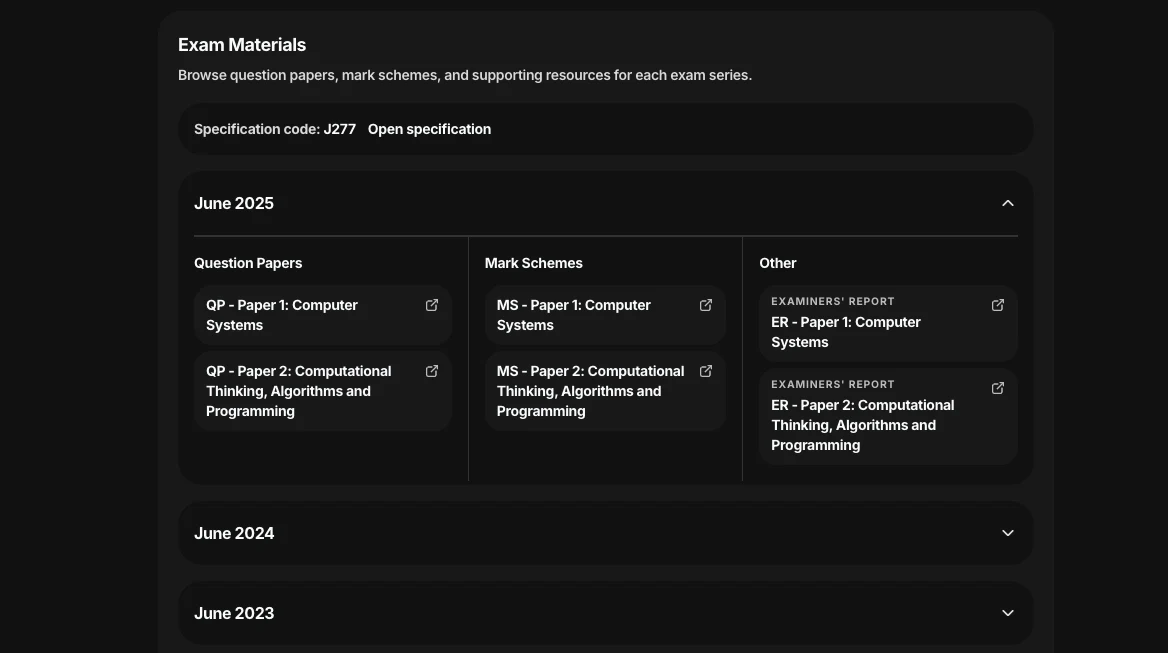Open external link icon for QP Paper 1
The height and width of the screenshot is (653, 1168).
(432, 305)
